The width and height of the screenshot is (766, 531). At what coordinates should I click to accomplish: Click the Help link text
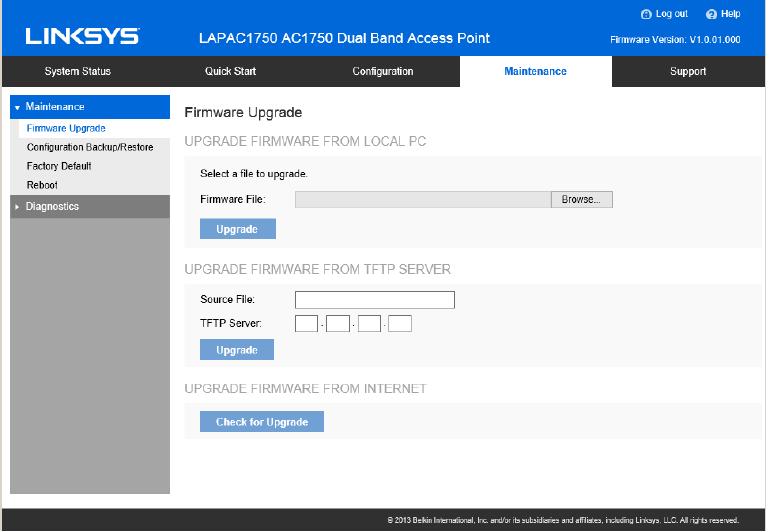(x=730, y=14)
